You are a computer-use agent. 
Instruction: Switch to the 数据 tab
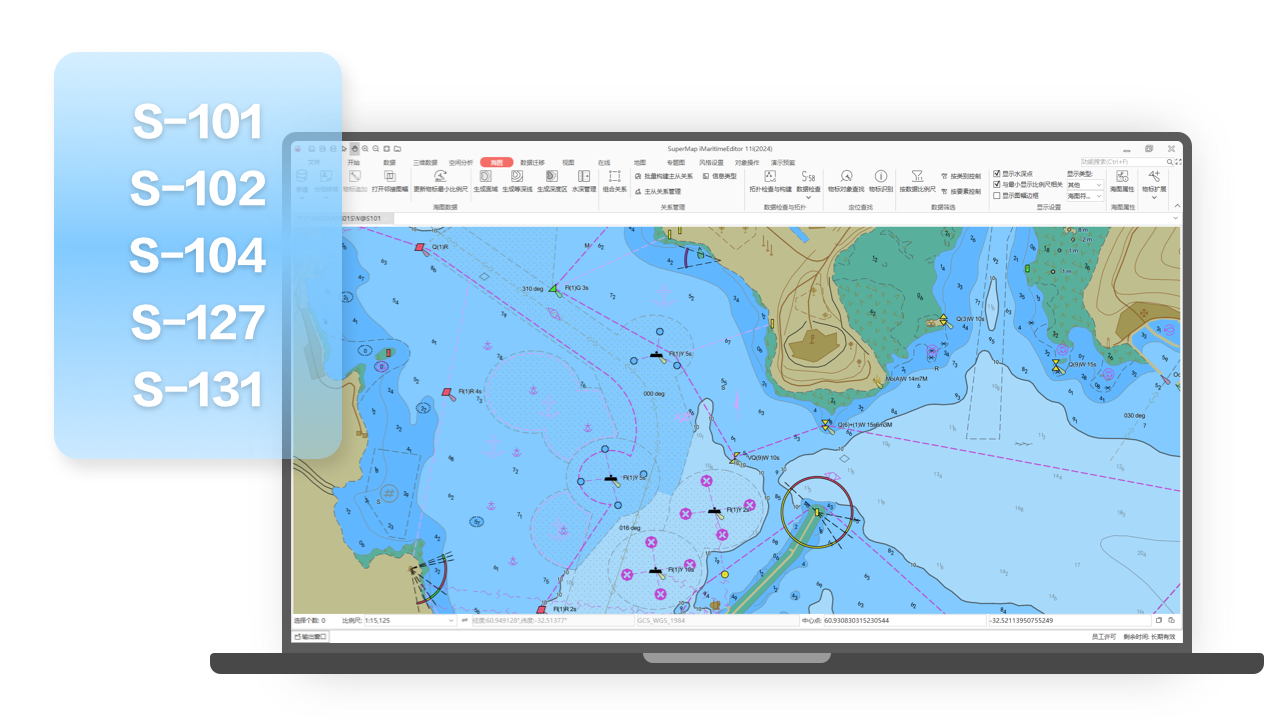390,162
